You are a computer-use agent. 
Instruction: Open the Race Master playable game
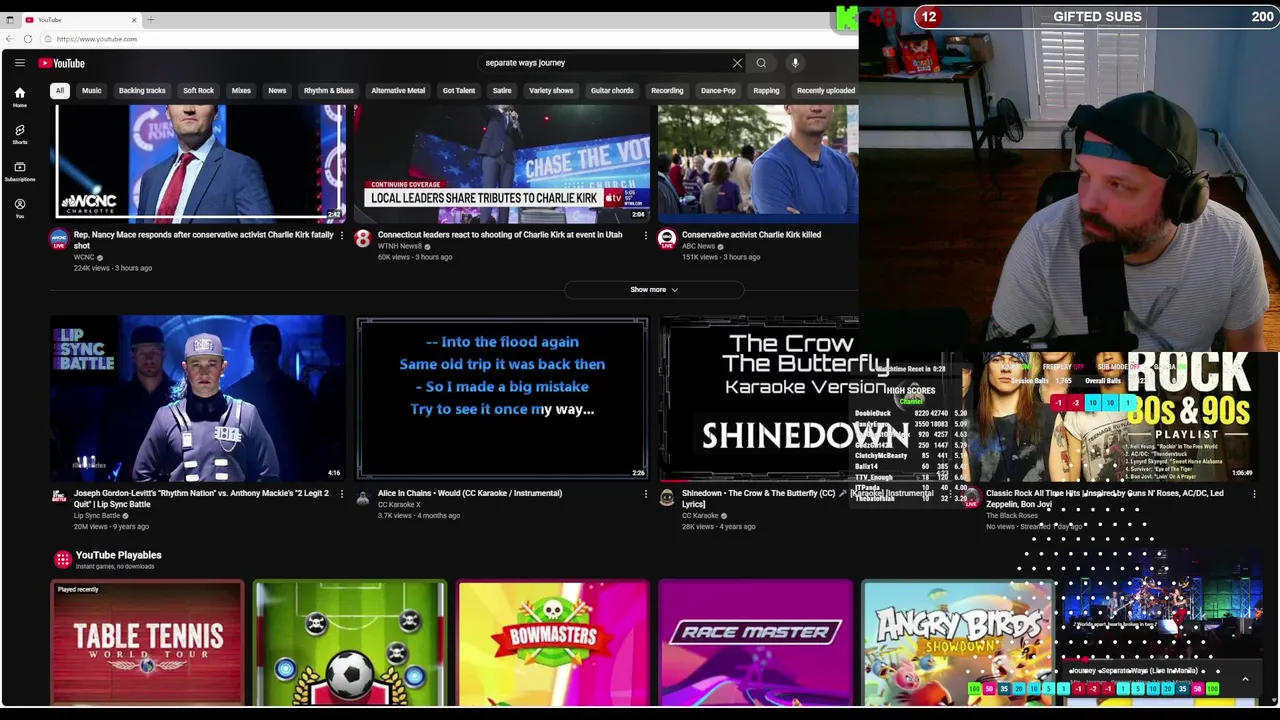[x=755, y=643]
